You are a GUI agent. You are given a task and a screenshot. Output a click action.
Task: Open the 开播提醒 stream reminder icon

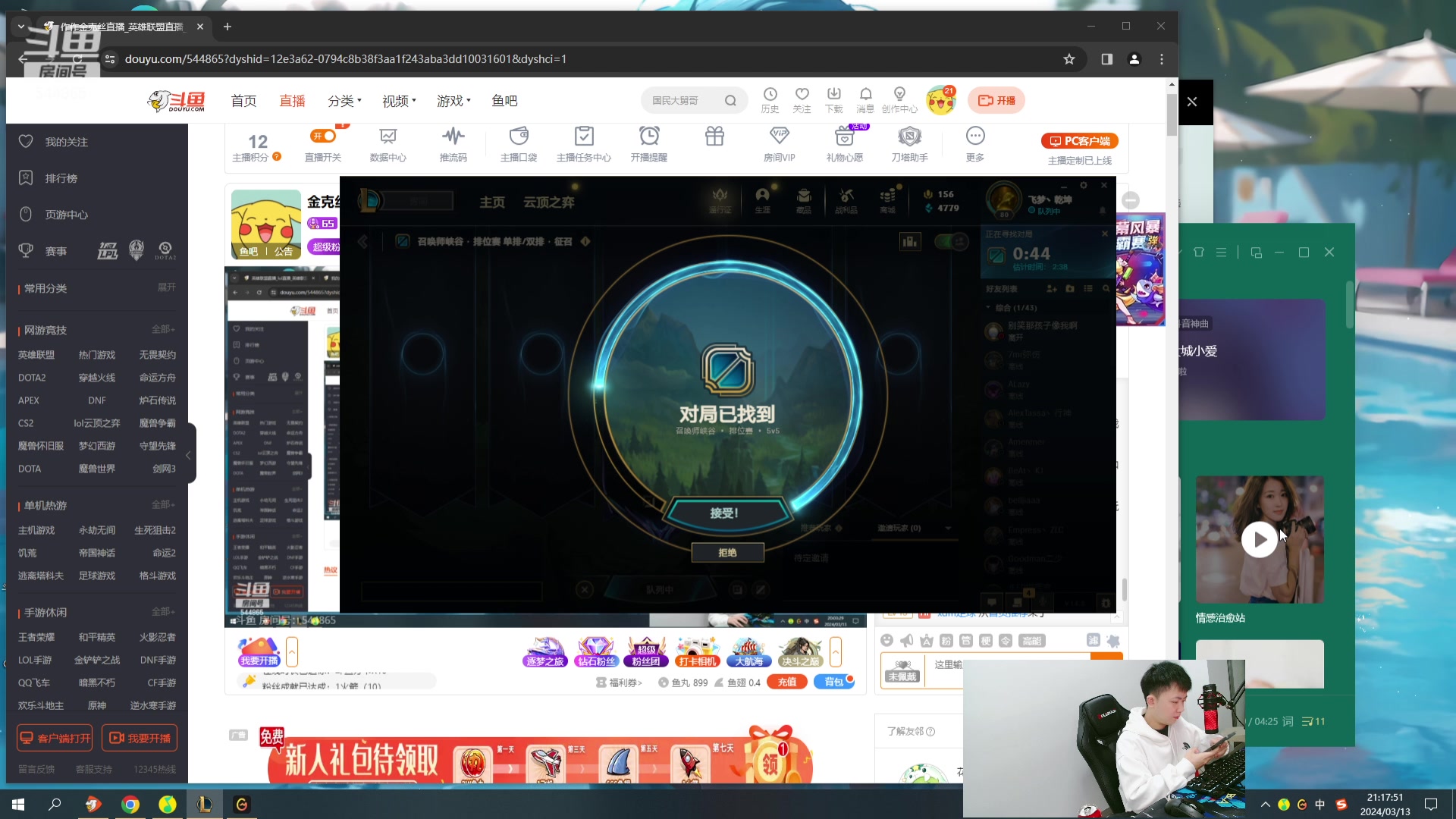pyautogui.click(x=648, y=144)
